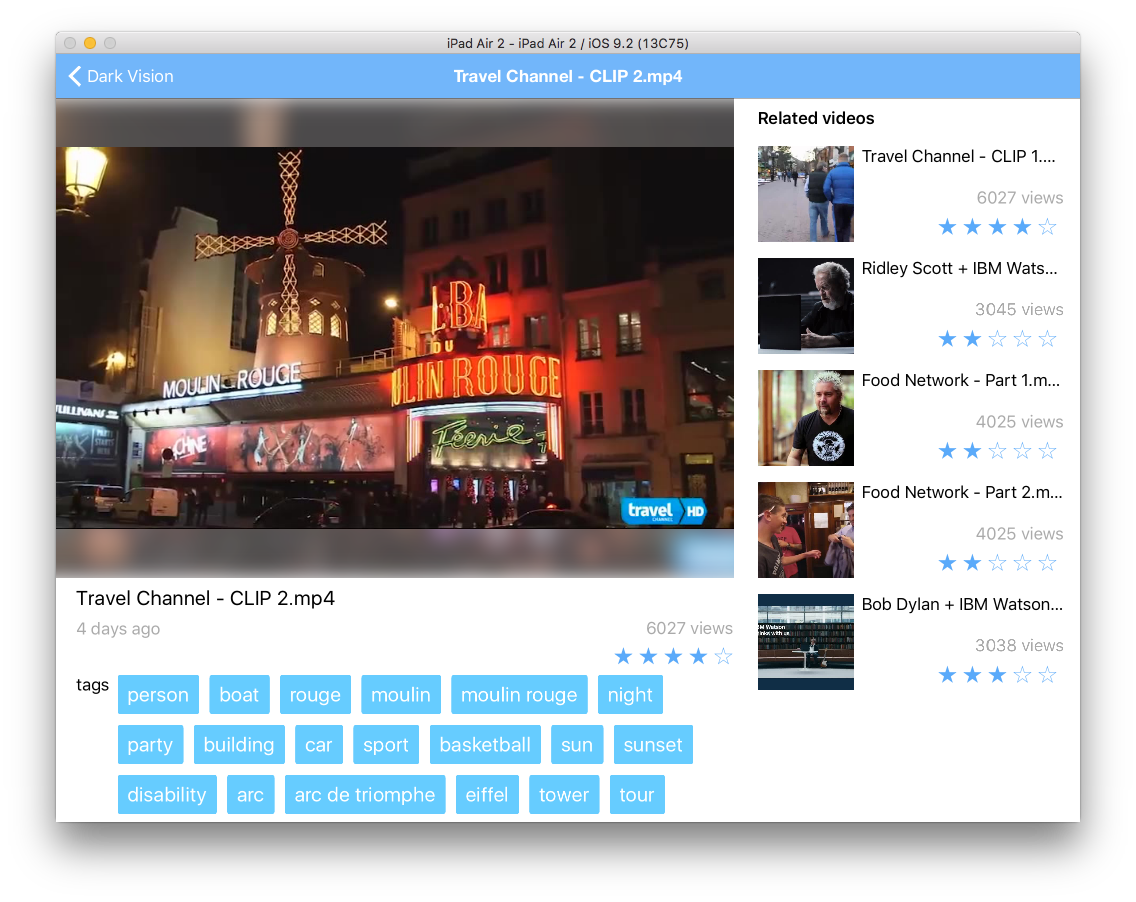Viewport: 1136px width, 902px height.
Task: Click fourth star on Food Network Part 2
Action: point(1022,562)
